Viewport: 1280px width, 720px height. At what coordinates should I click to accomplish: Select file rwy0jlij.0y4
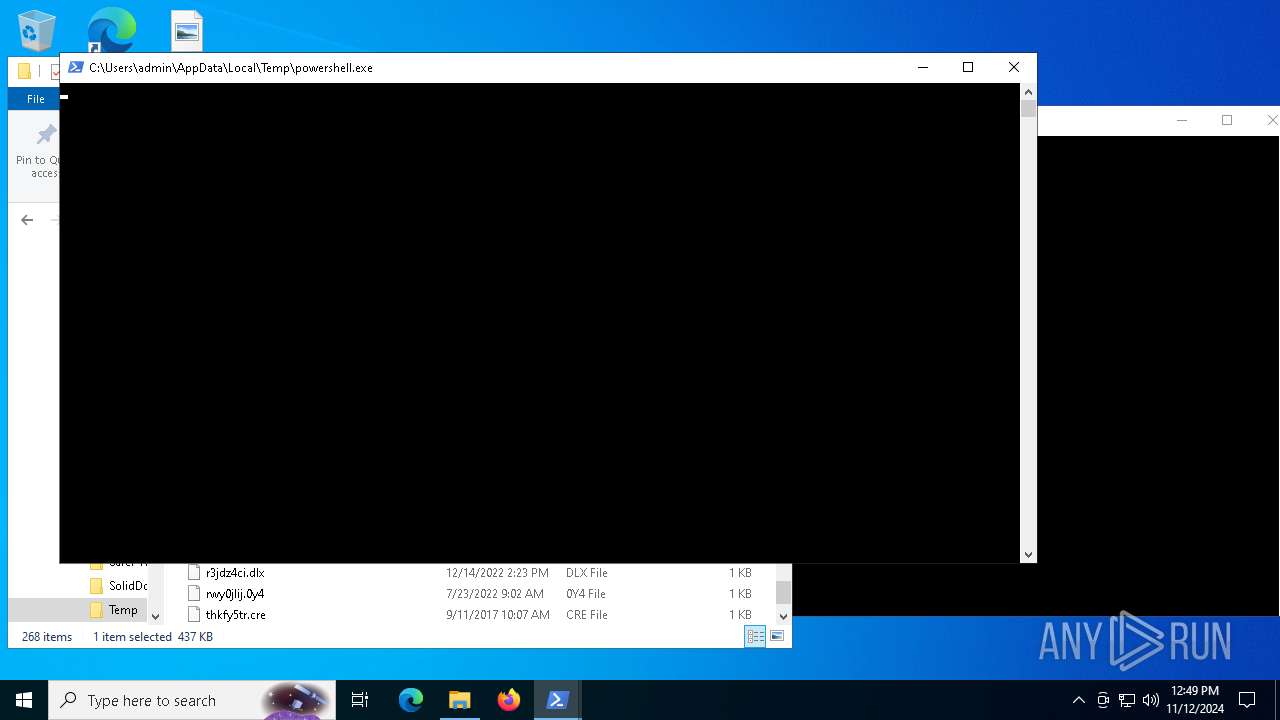[235, 594]
